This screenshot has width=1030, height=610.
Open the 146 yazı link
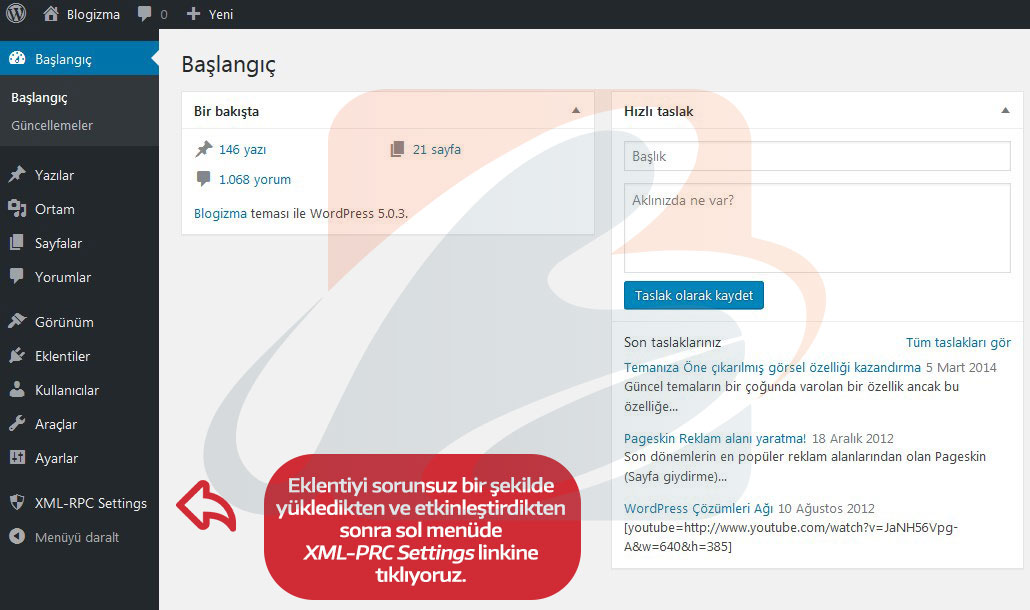242,149
